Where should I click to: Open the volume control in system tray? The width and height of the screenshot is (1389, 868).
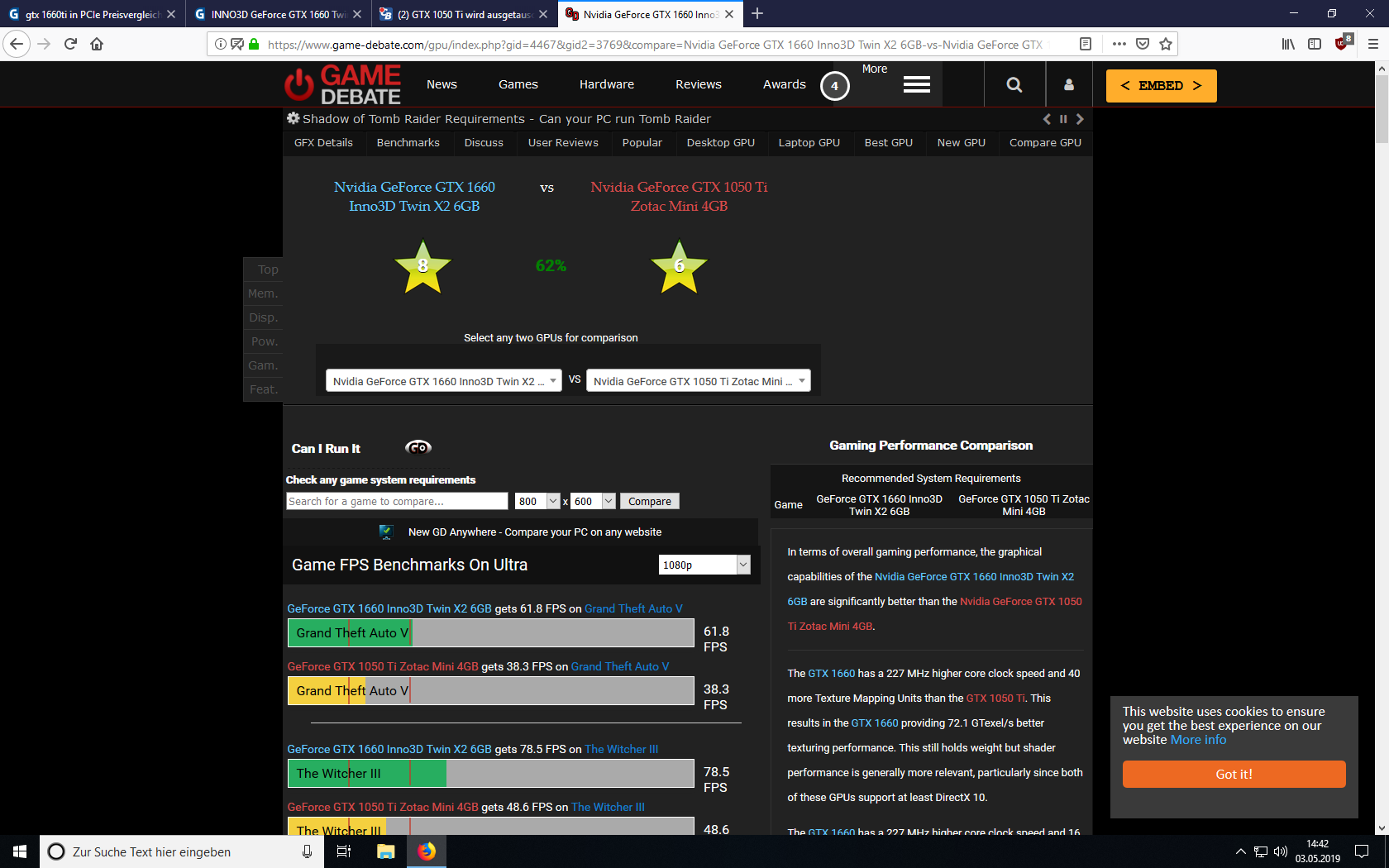1281,851
